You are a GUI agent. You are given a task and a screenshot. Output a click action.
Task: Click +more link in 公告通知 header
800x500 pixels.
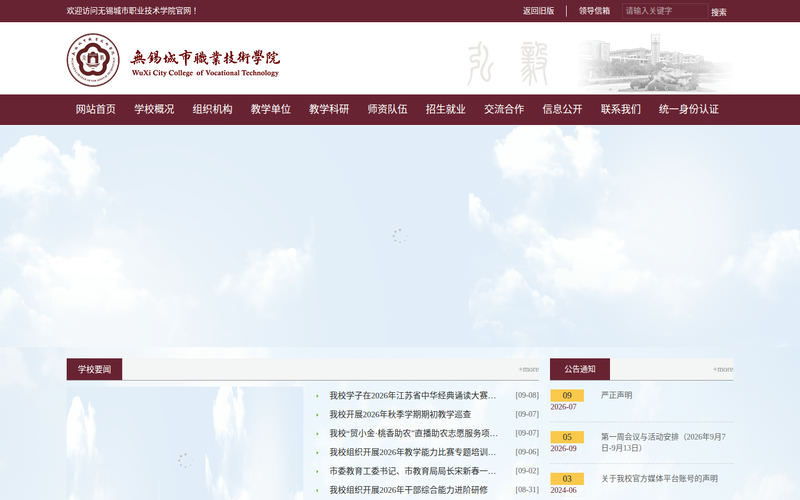tap(723, 369)
